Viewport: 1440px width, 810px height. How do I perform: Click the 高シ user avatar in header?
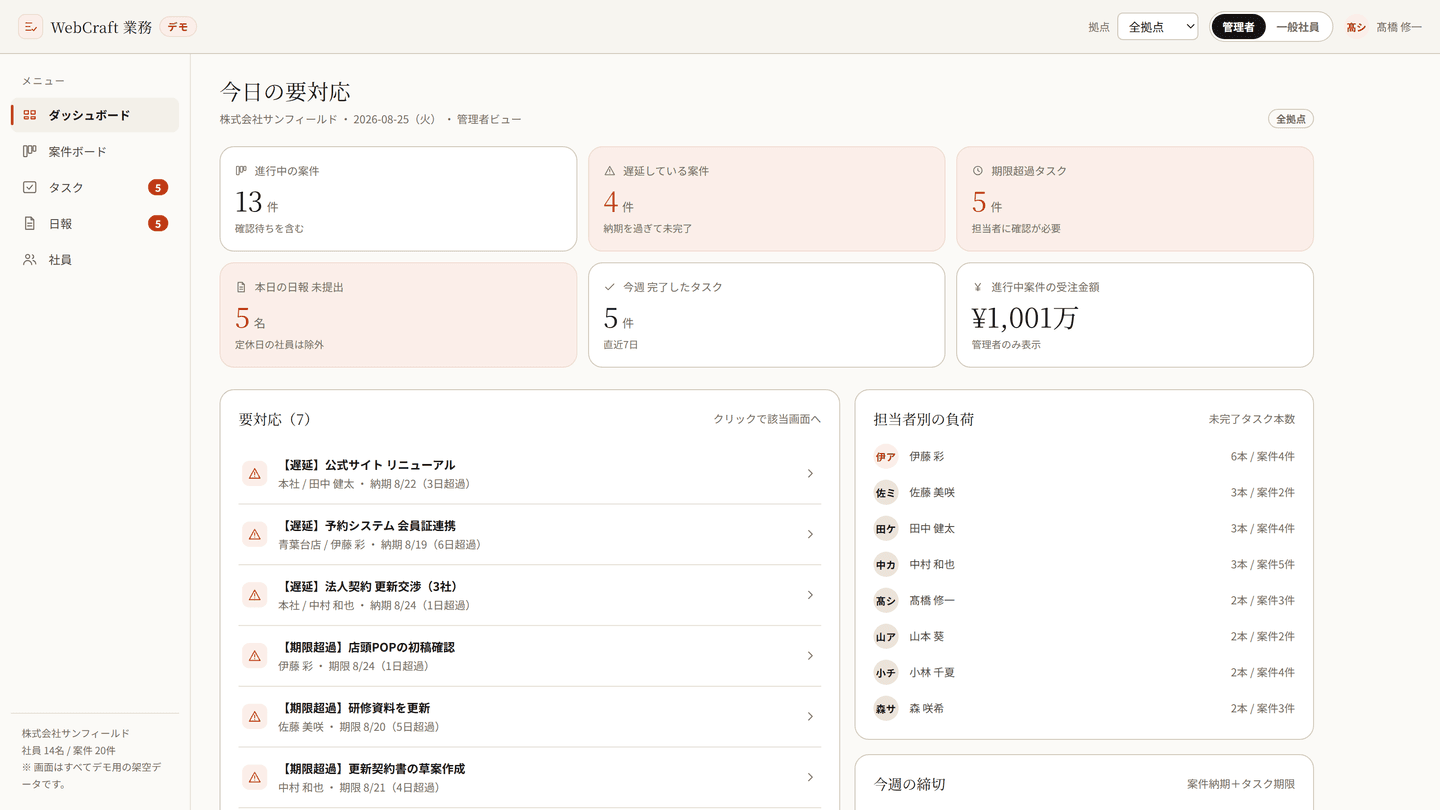(x=1356, y=27)
